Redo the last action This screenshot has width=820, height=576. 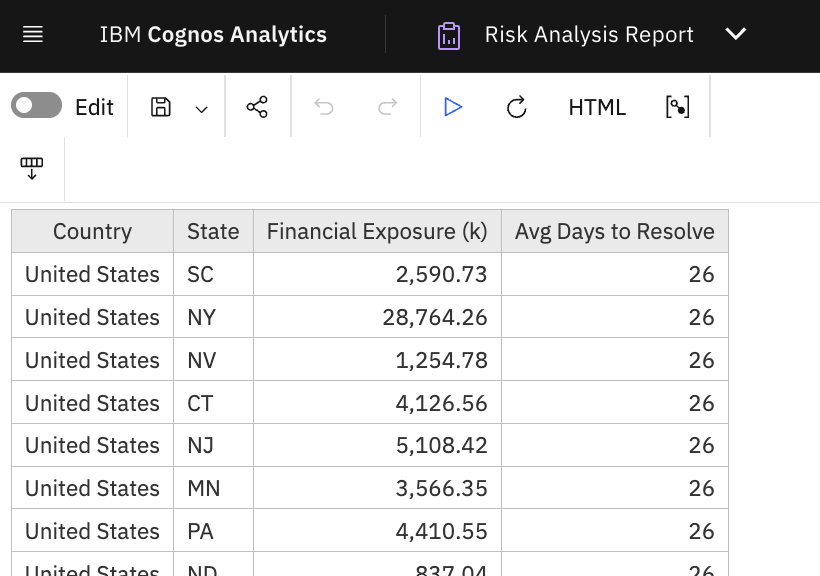[x=387, y=107]
